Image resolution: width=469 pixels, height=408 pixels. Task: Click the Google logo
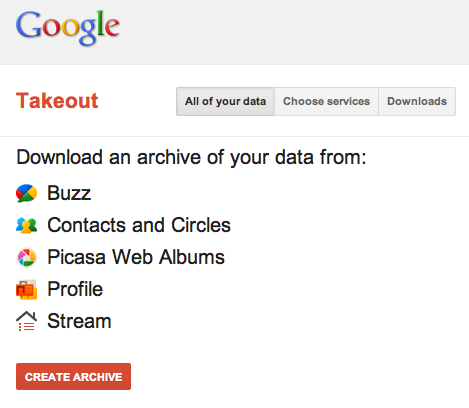[68, 28]
